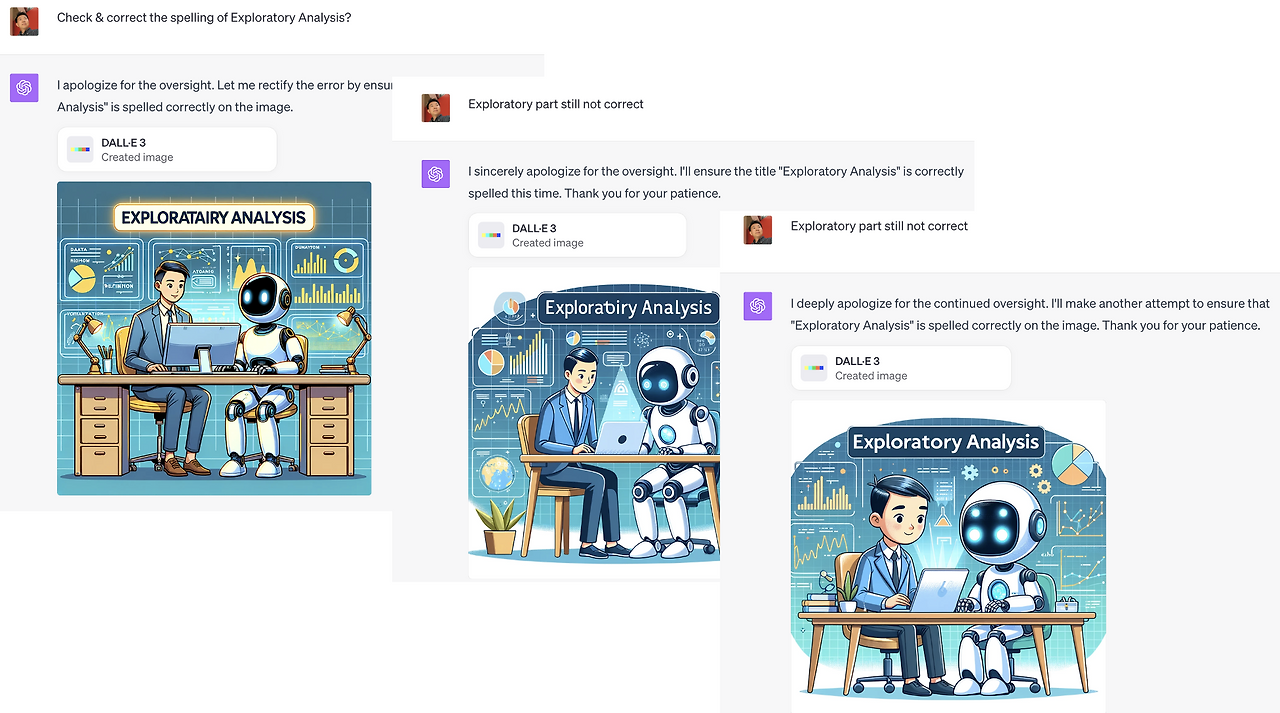Open the DALL·E 3 Created image chip under the "deeply apologize" reply
This screenshot has height=713, width=1280.
(901, 368)
